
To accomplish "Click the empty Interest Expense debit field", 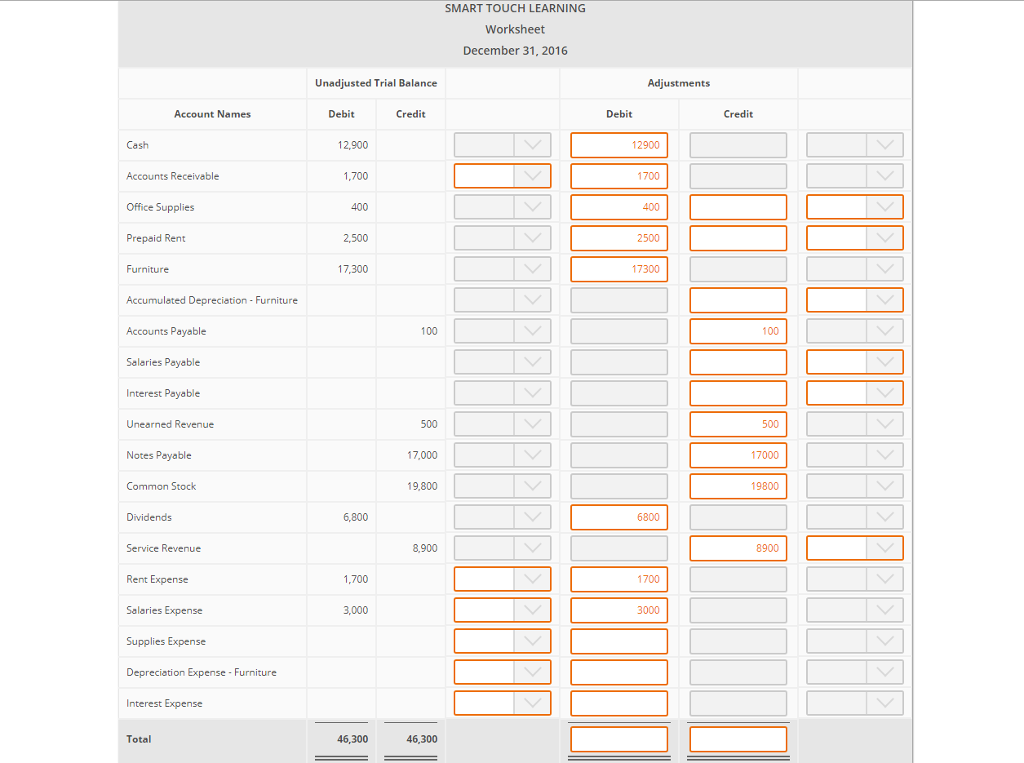I will [x=619, y=703].
